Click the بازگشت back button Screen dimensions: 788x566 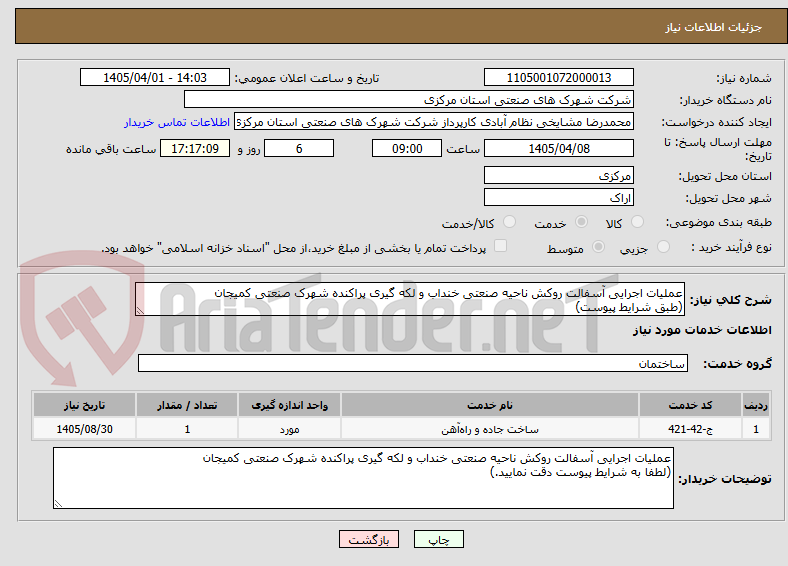(368, 539)
